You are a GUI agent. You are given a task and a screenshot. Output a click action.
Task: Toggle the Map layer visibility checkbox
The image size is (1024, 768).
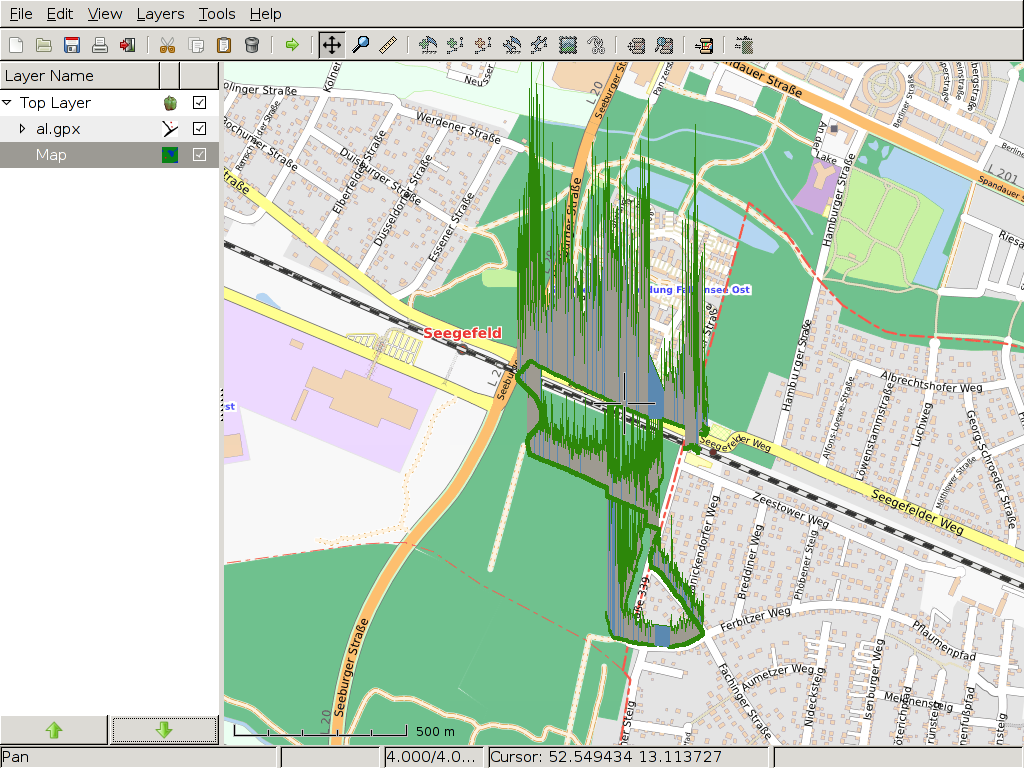click(199, 154)
